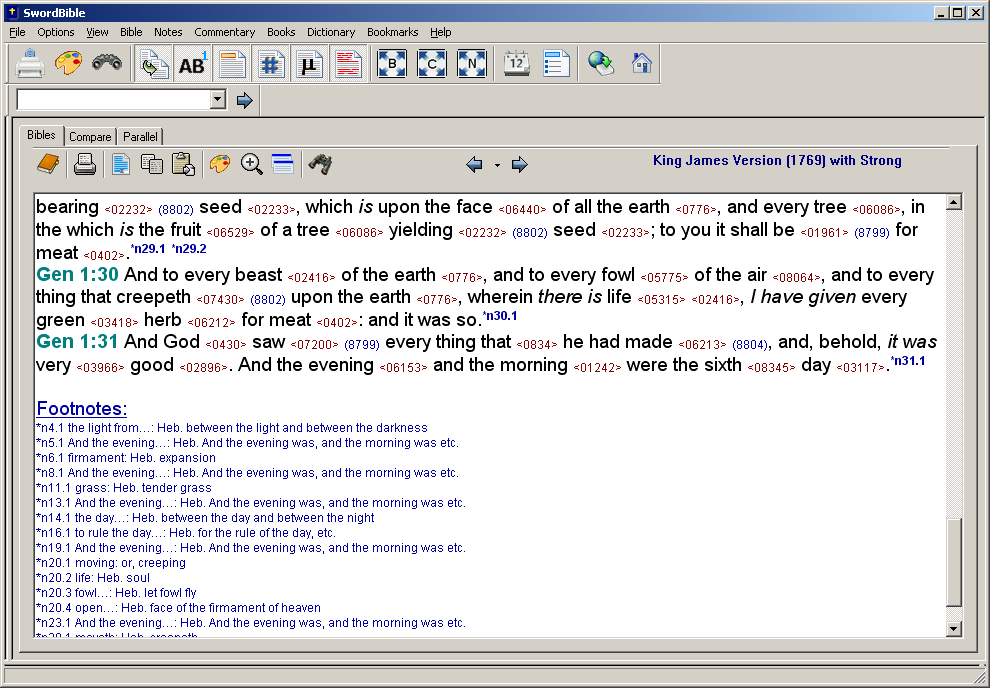Open the Commentary menu
The image size is (990, 688).
pos(225,32)
